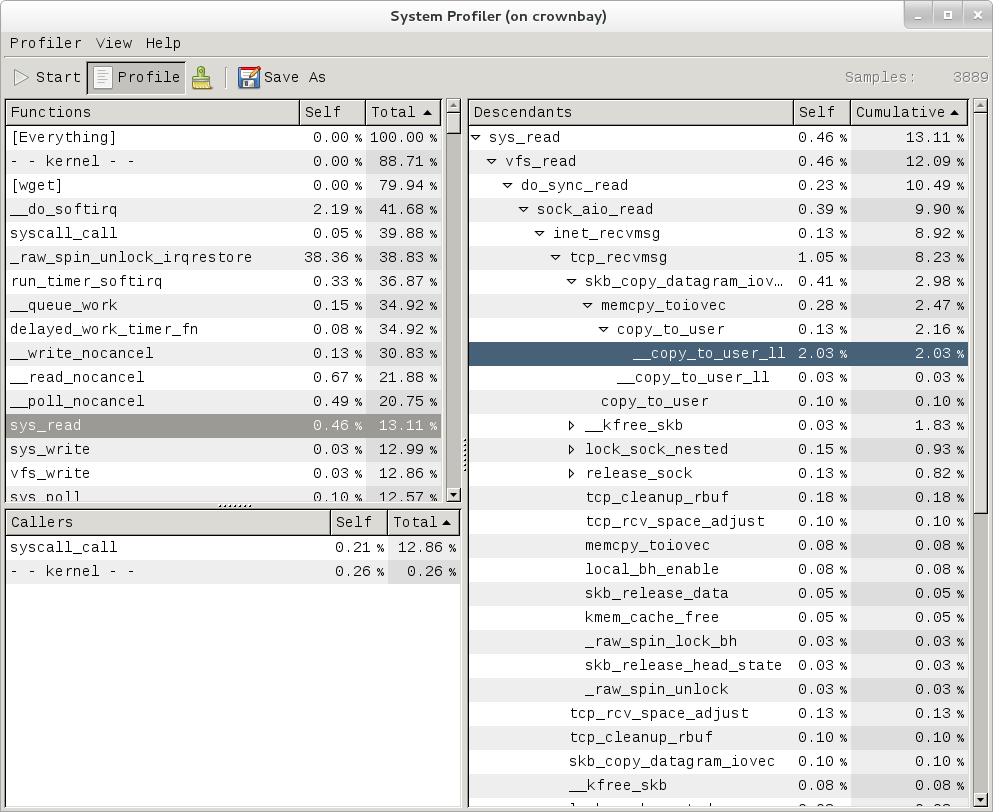Collapse the tcp_recvmsg tree node

coord(556,257)
